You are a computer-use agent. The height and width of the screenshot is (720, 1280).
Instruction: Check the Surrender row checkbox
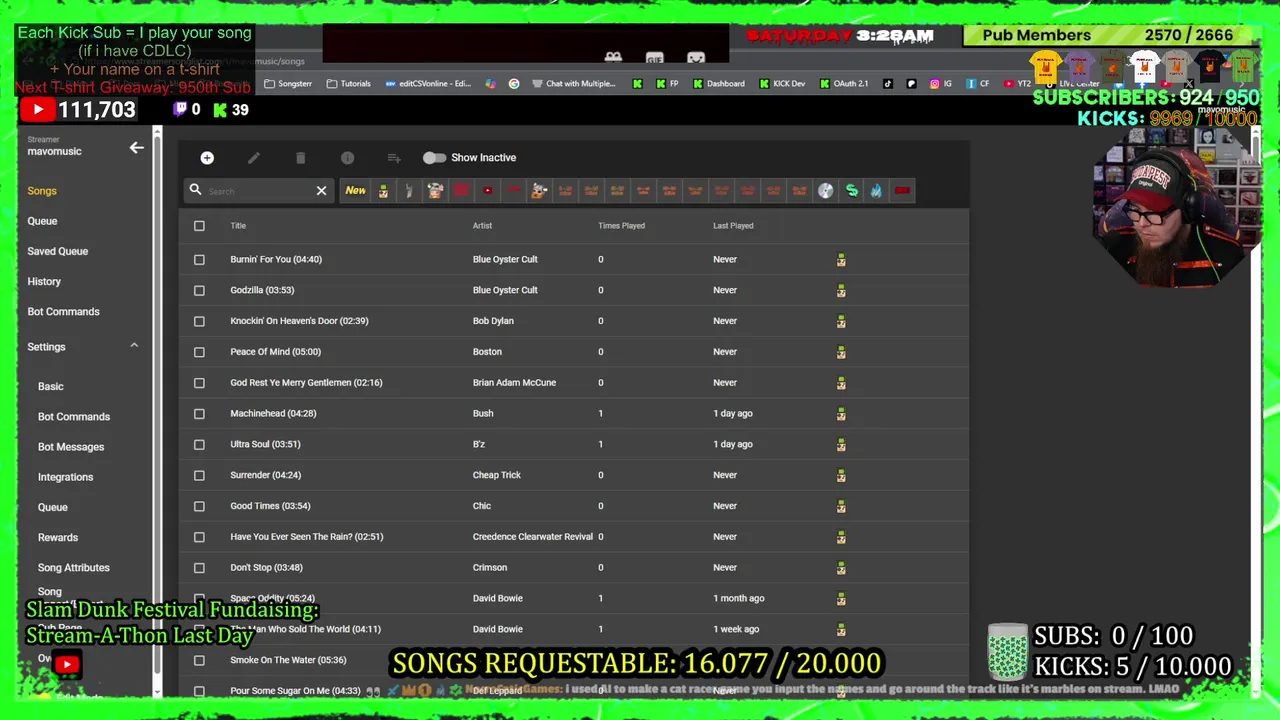pos(199,476)
